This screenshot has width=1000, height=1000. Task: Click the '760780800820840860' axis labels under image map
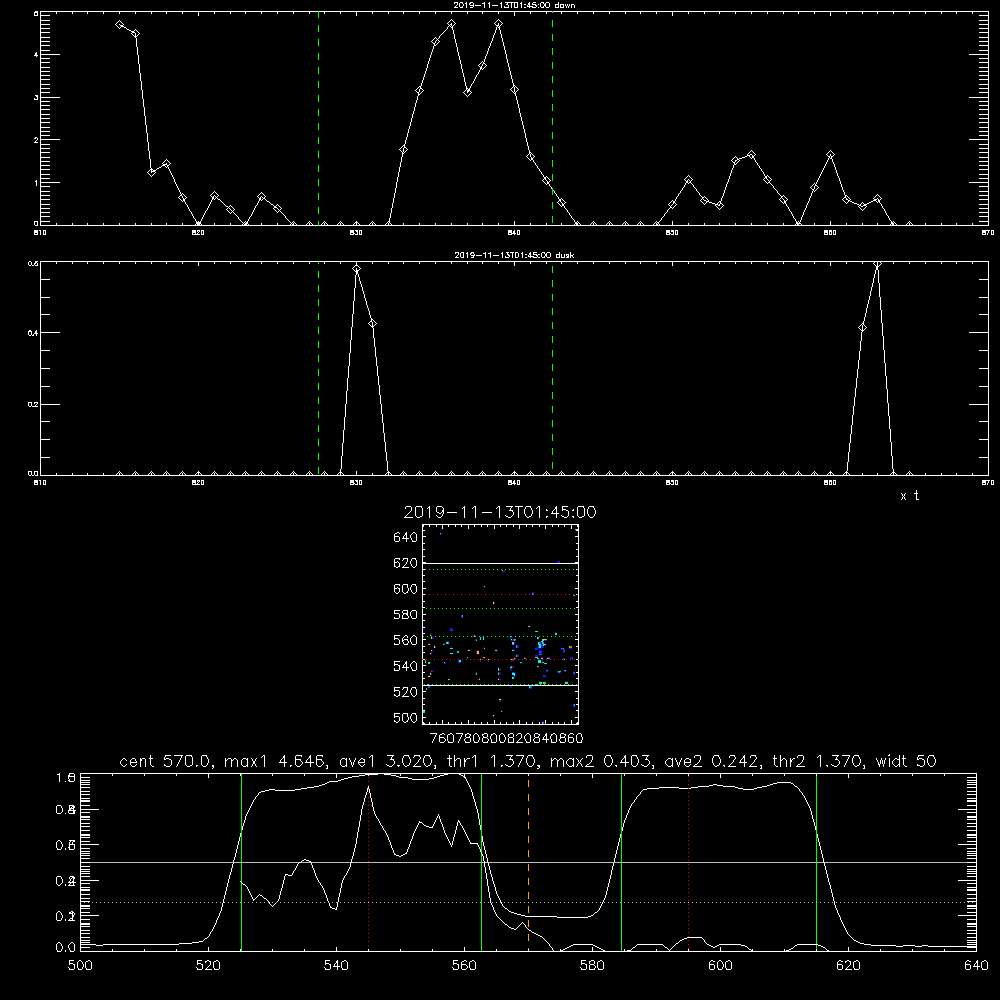[x=506, y=739]
